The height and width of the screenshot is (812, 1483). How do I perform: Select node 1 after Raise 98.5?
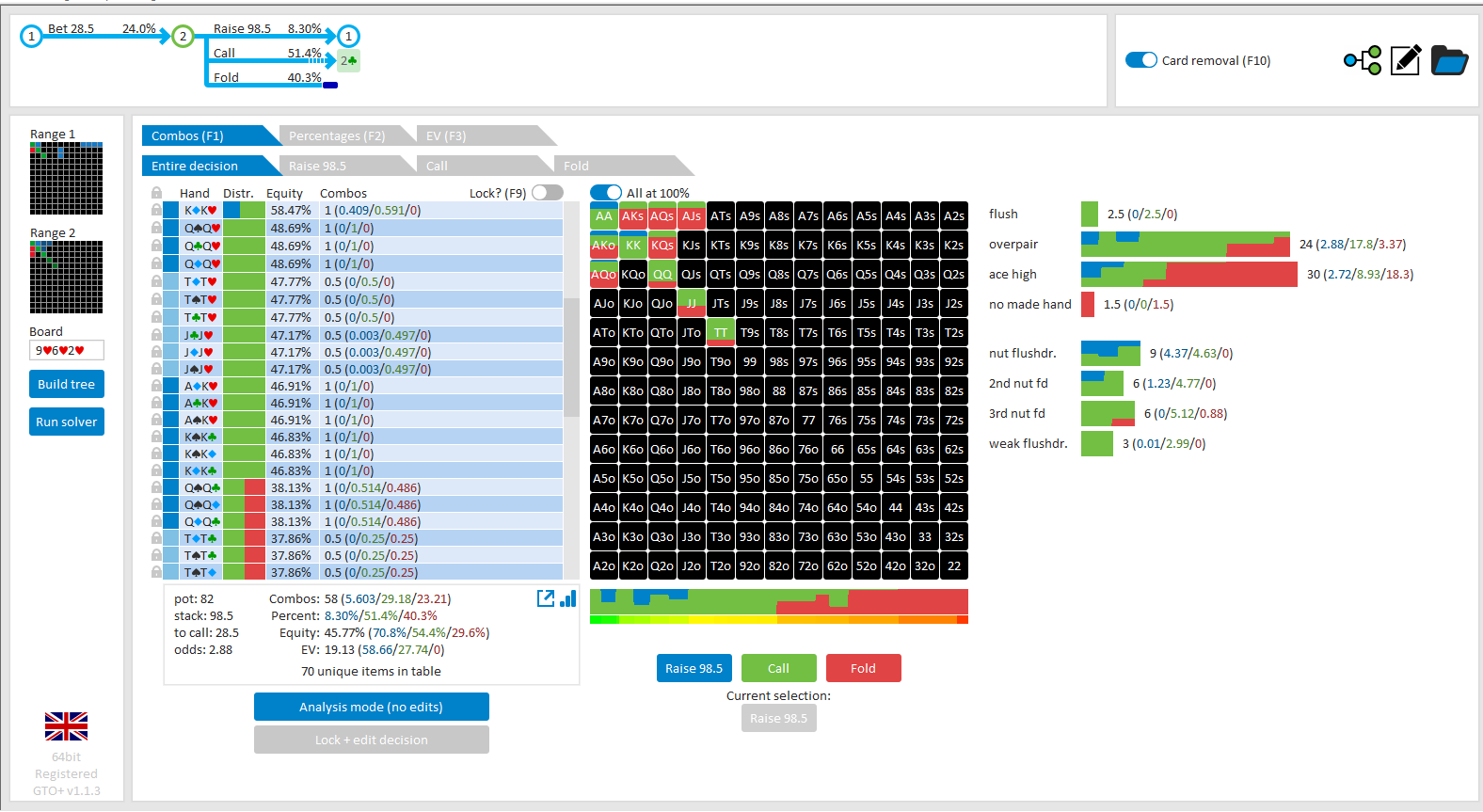point(348,37)
